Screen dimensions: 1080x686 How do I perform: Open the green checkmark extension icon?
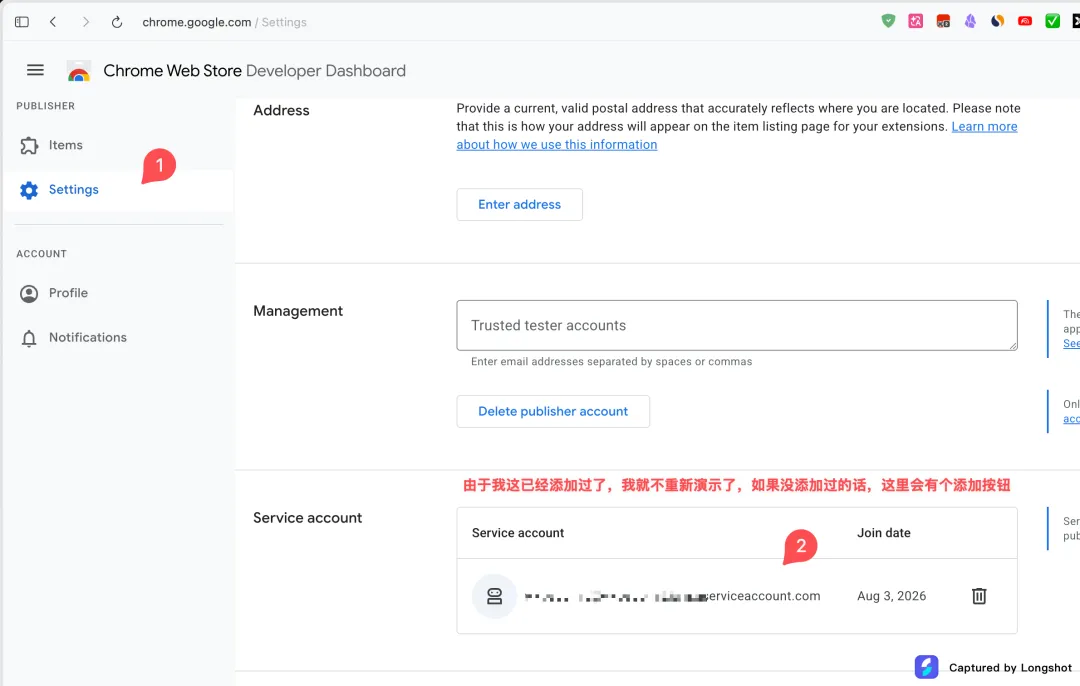pyautogui.click(x=1052, y=21)
